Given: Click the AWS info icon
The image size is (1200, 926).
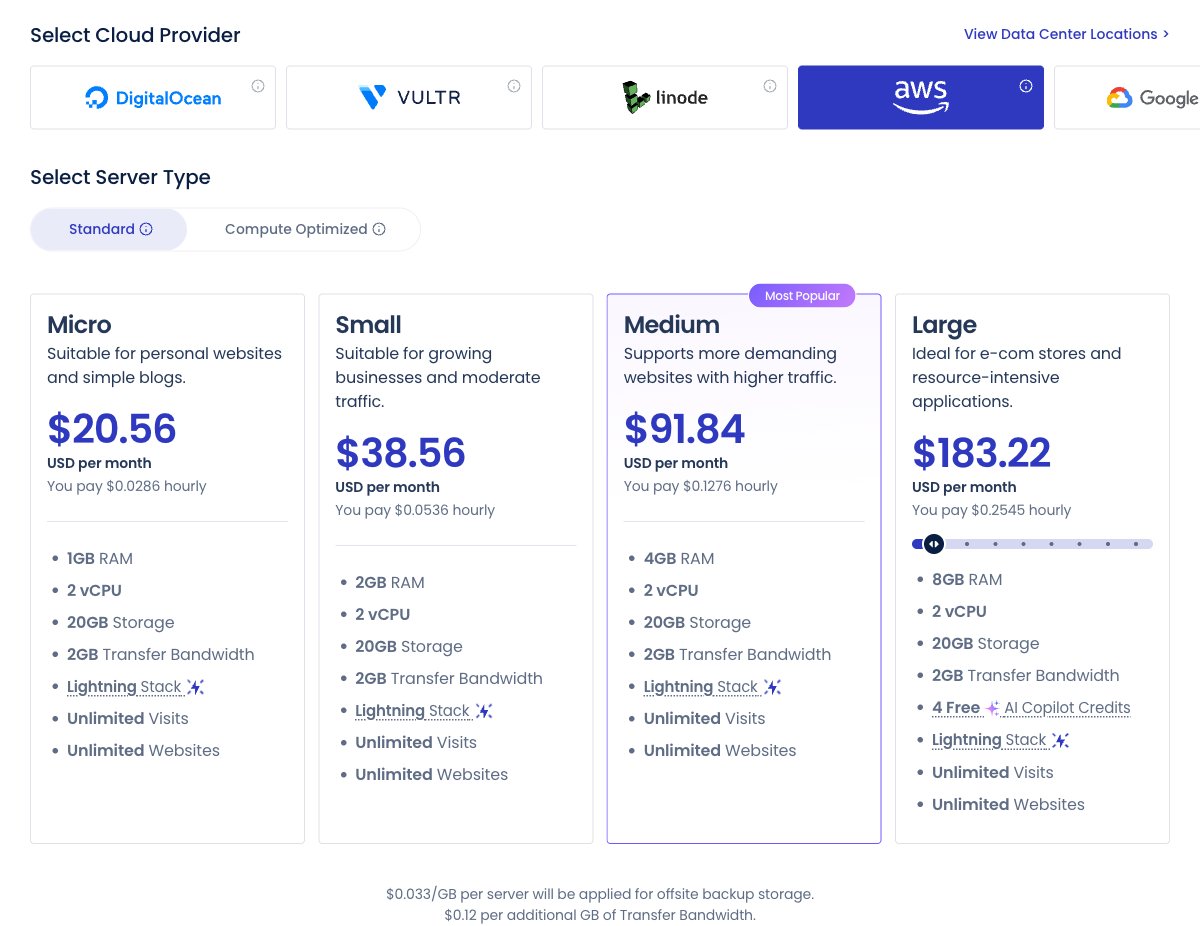Looking at the screenshot, I should [1026, 86].
